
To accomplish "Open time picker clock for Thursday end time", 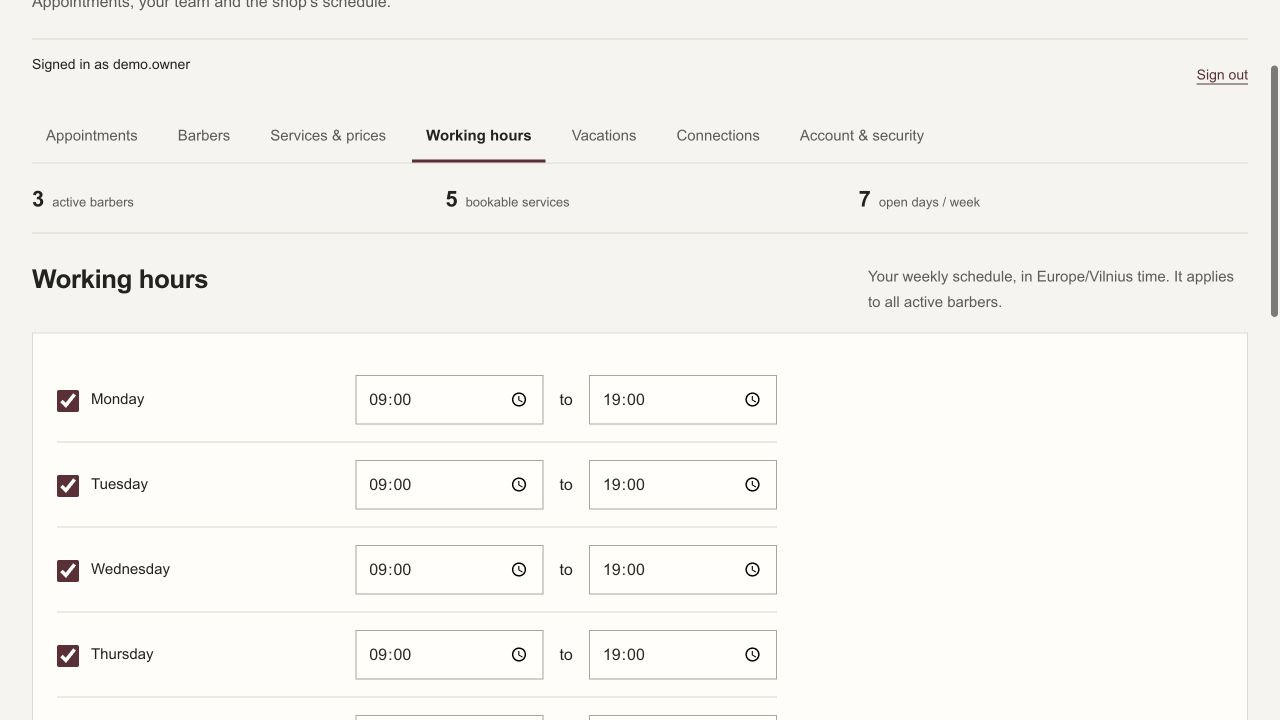I will (x=753, y=655).
